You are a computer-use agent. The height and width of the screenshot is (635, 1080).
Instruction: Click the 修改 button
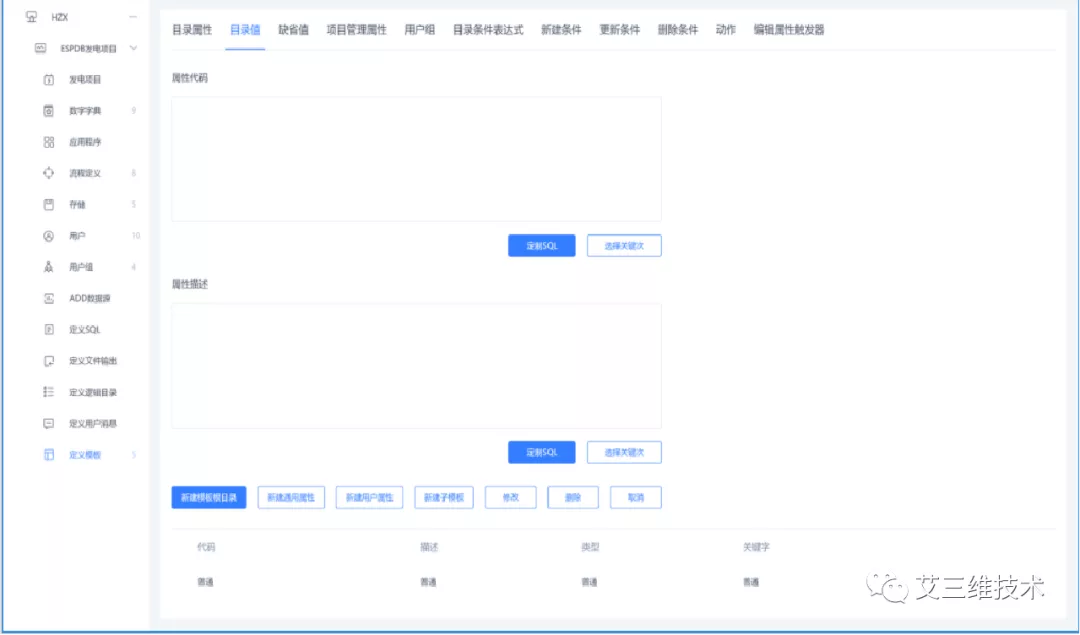click(510, 497)
